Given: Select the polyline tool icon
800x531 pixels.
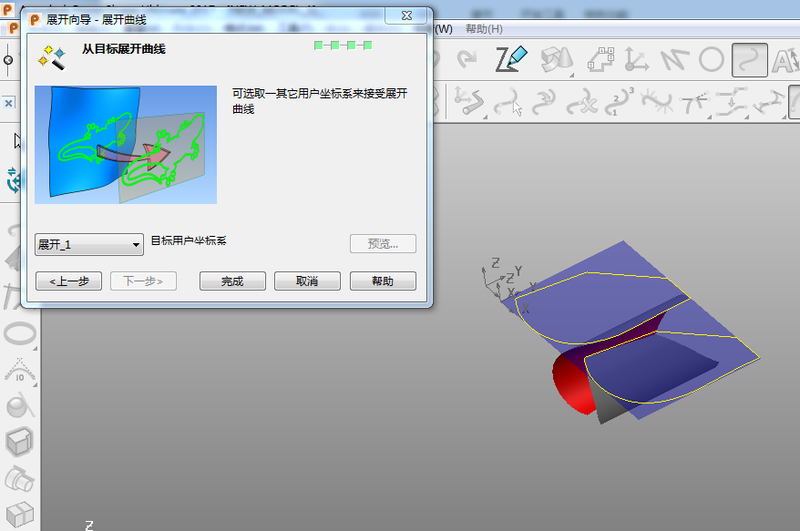Looking at the screenshot, I should point(673,60).
